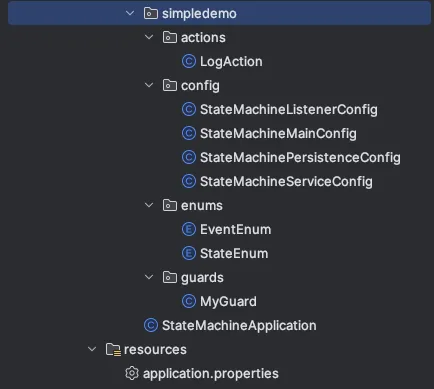Select the actions folder name
Image resolution: width=434 pixels, height=389 pixels.
point(203,38)
